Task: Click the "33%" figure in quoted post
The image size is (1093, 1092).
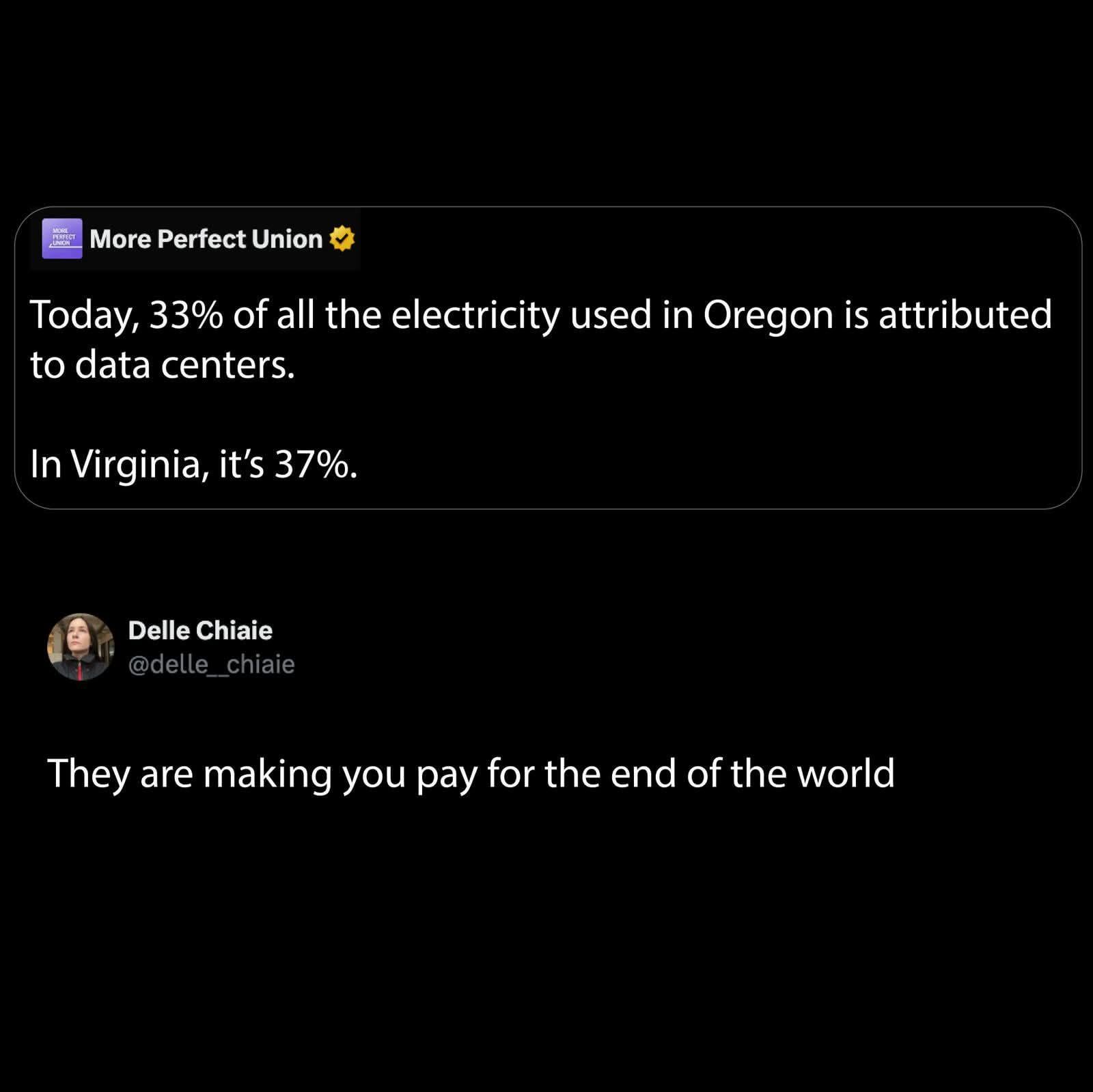Action: pos(185,315)
